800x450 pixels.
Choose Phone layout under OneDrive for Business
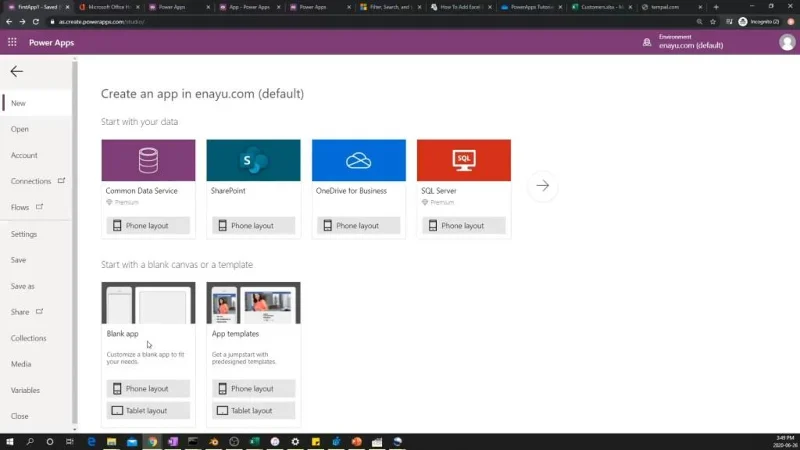359,226
